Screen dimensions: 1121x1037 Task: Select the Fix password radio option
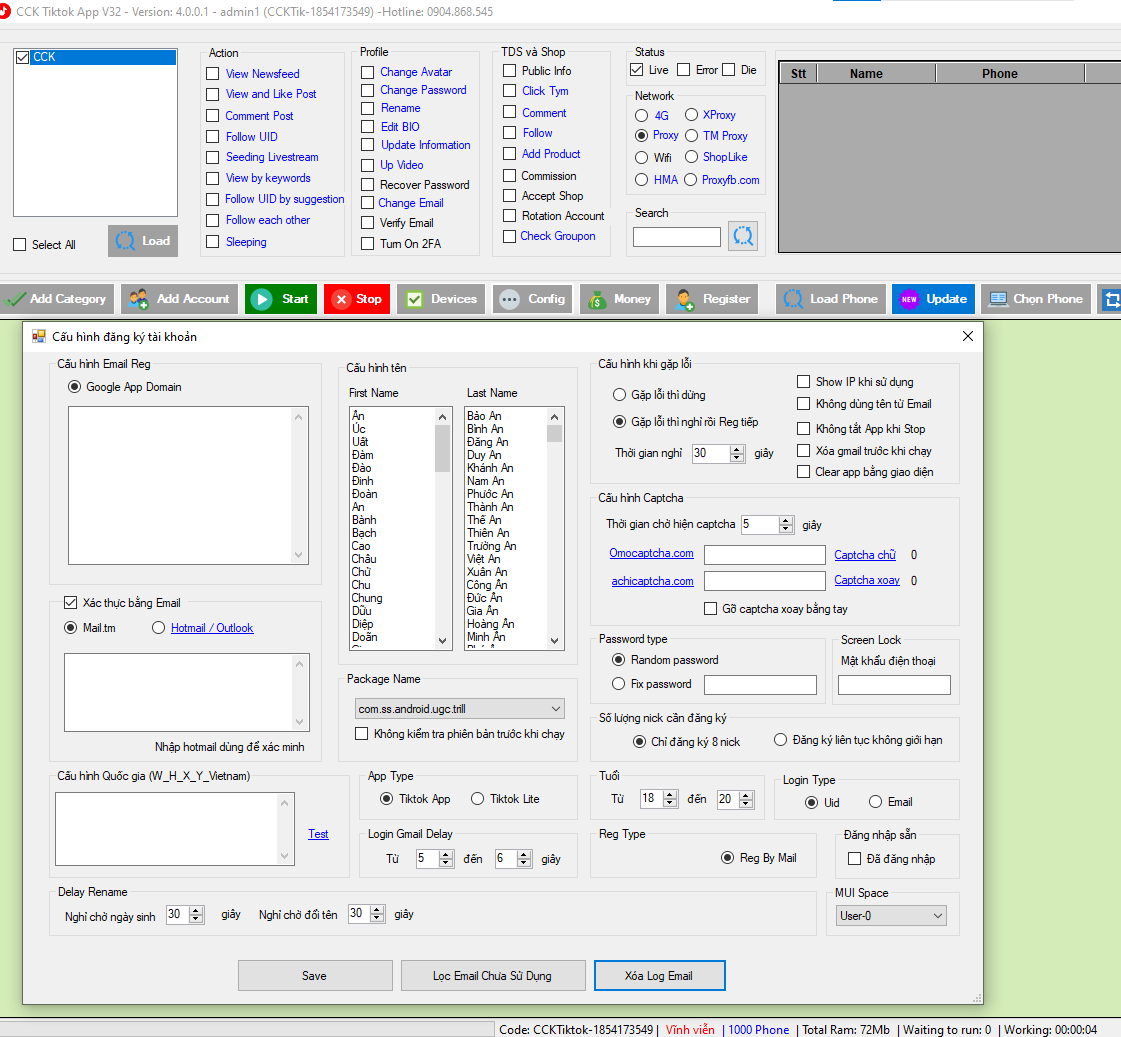coord(619,684)
